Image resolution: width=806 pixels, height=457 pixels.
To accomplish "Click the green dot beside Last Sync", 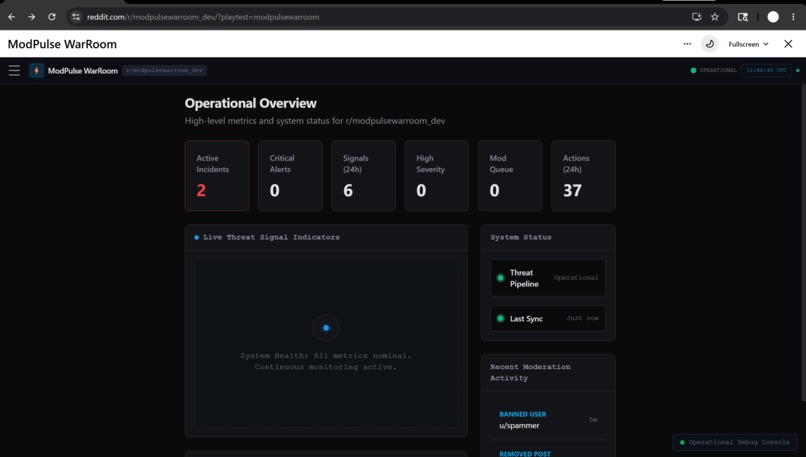I will click(x=500, y=318).
